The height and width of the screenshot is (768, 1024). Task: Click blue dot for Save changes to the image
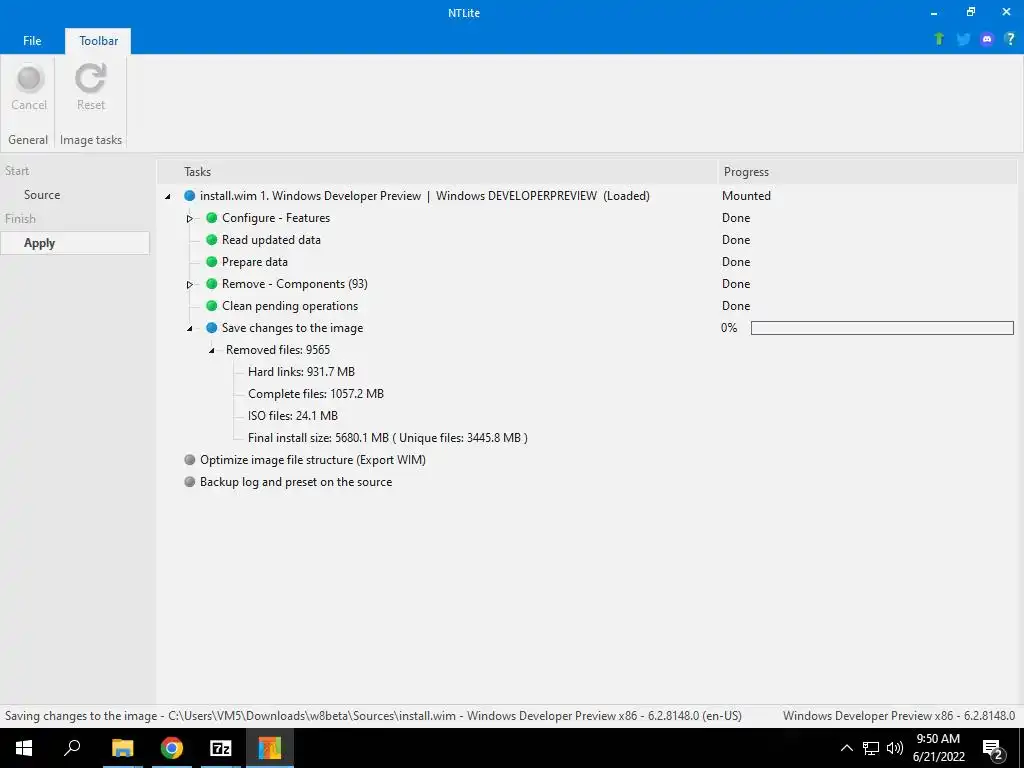point(212,328)
